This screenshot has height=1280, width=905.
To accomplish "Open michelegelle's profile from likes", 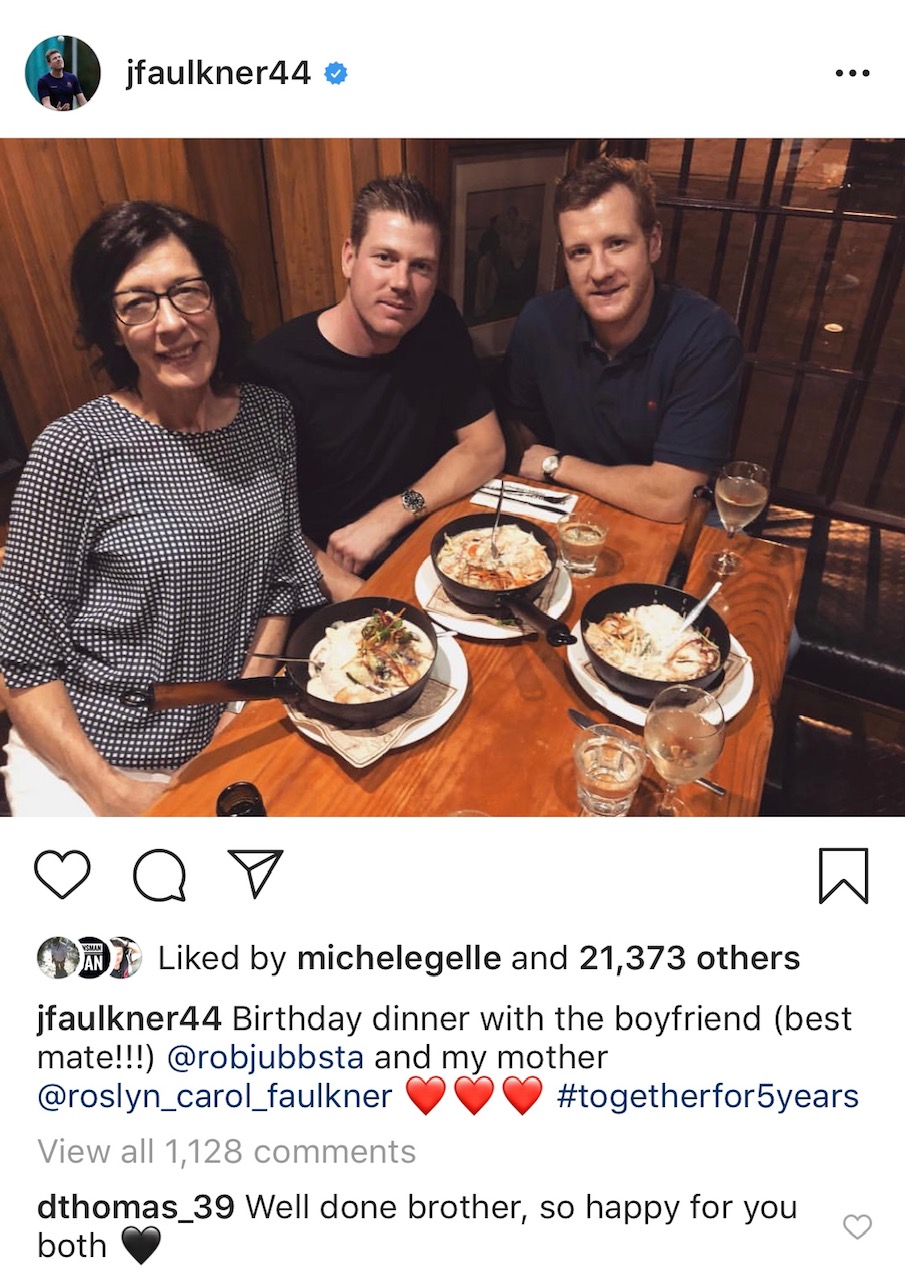I will (x=399, y=958).
